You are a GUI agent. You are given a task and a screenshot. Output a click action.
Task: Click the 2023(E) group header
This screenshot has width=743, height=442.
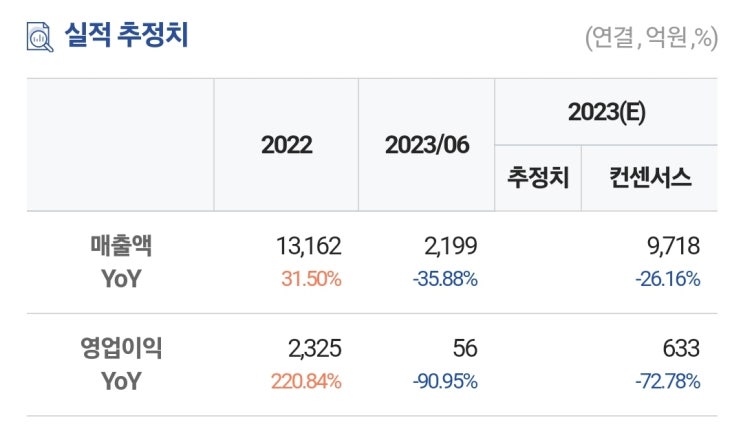coord(607,112)
